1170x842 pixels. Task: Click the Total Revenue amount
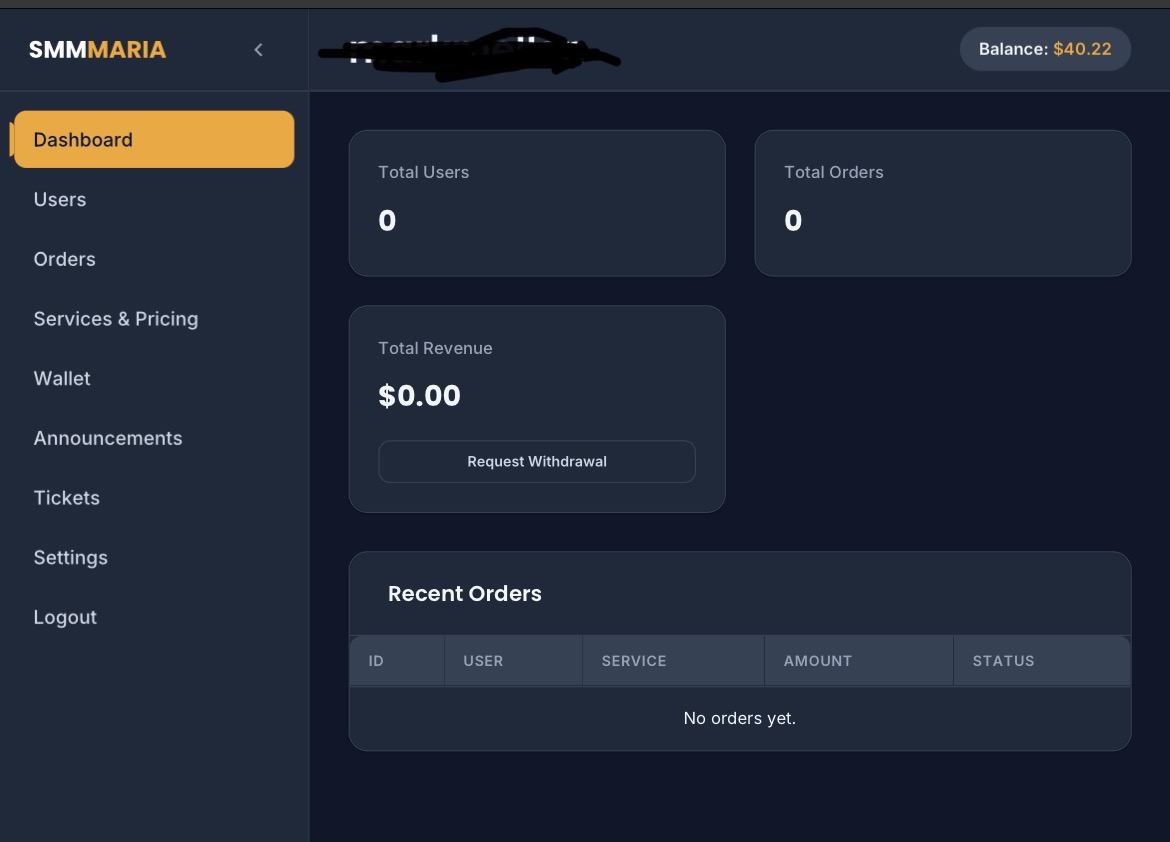[x=419, y=396]
